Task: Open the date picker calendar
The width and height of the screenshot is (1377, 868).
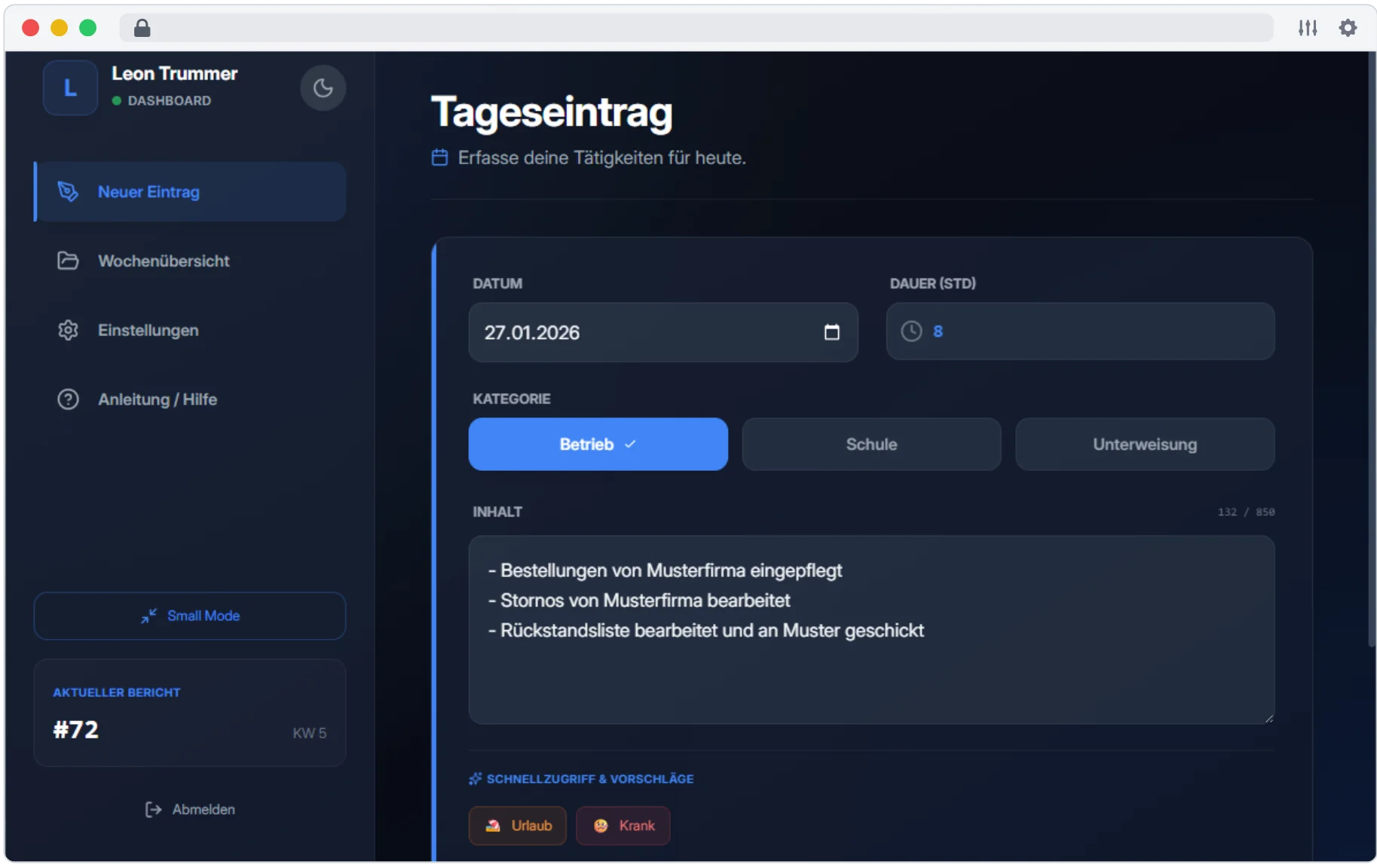Action: [832, 332]
